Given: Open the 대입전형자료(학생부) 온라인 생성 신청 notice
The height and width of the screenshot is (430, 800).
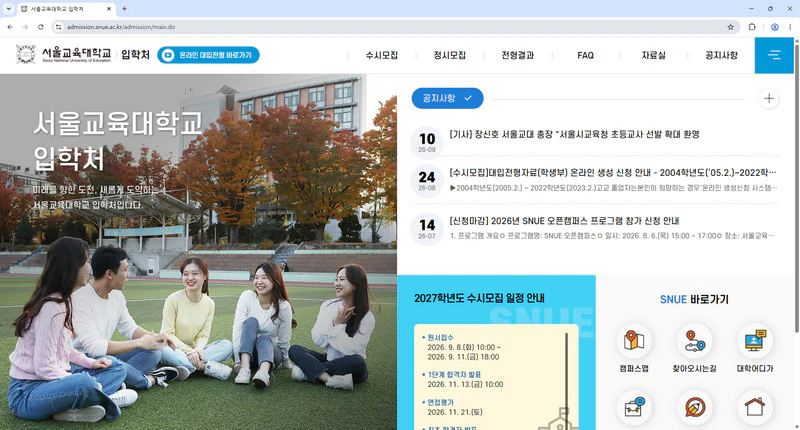Looking at the screenshot, I should [x=613, y=173].
